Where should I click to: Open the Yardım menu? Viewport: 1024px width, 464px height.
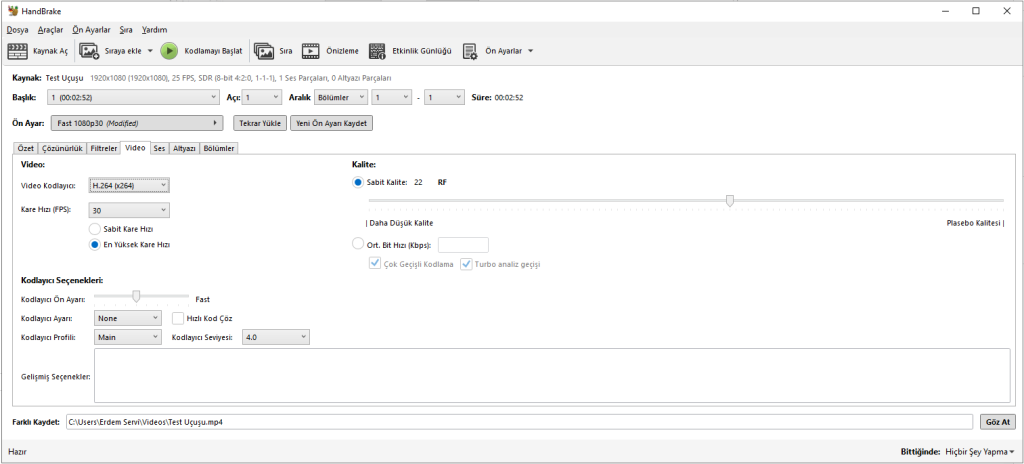click(x=155, y=29)
